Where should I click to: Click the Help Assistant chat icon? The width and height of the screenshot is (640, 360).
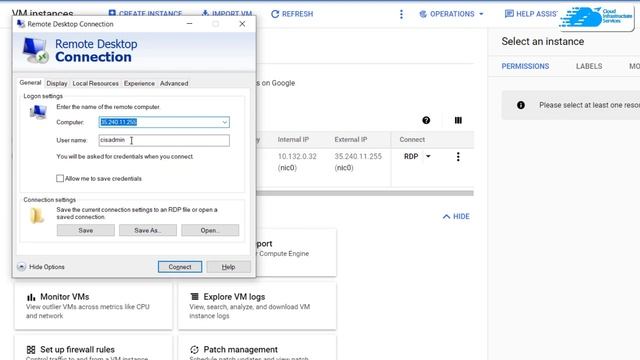pyautogui.click(x=509, y=14)
